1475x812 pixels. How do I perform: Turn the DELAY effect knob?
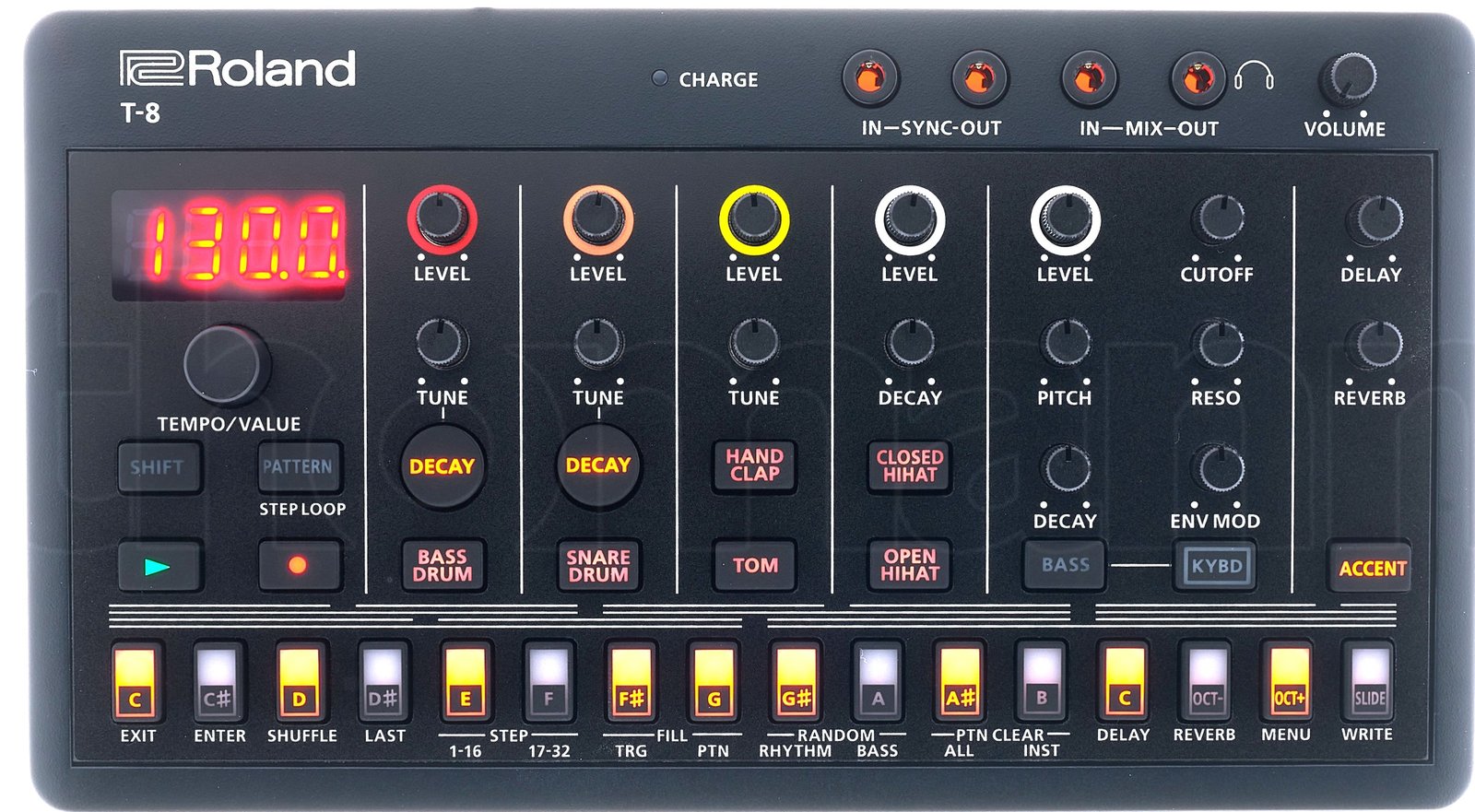click(x=1375, y=219)
